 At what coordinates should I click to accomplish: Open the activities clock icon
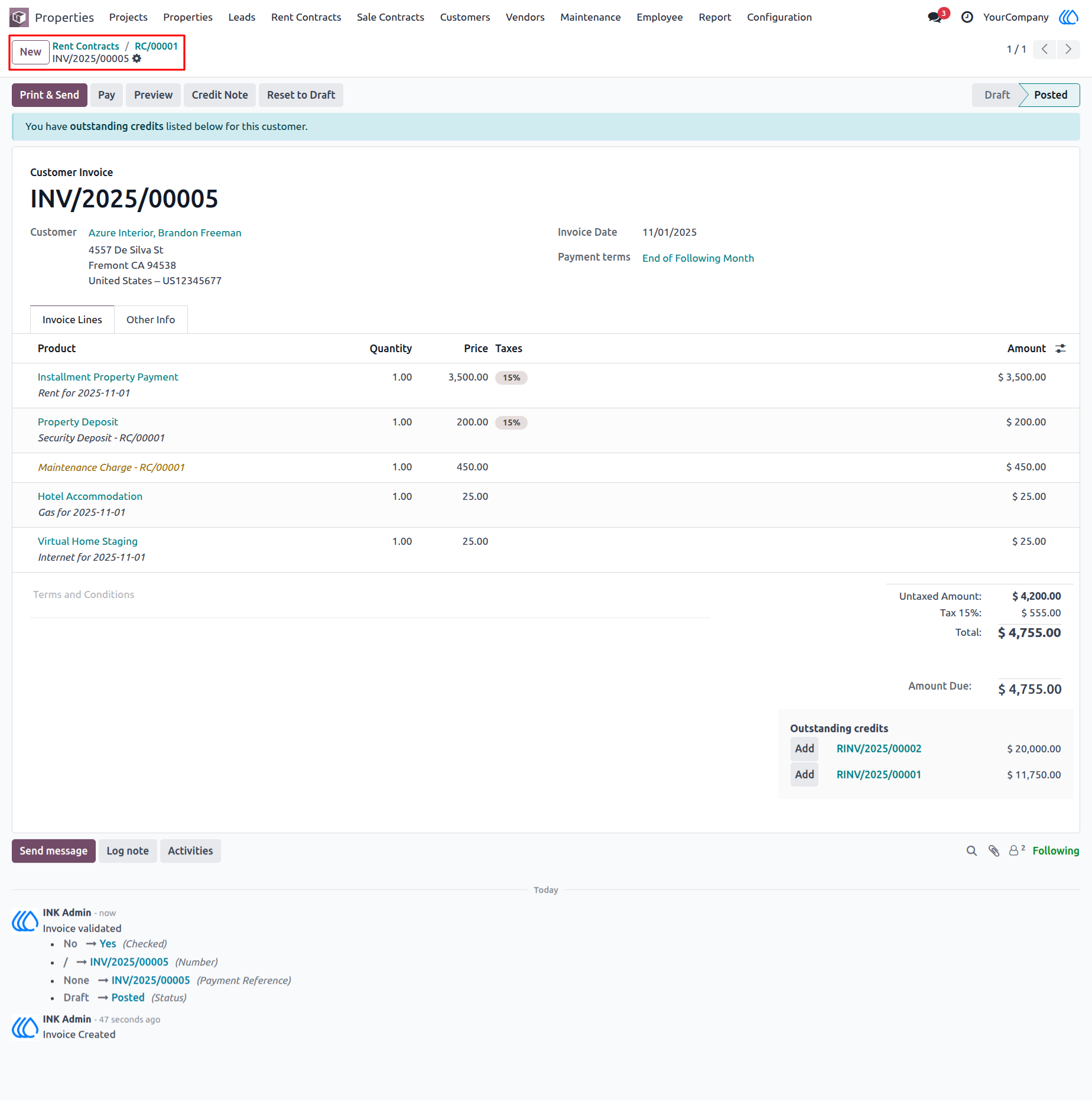click(967, 17)
